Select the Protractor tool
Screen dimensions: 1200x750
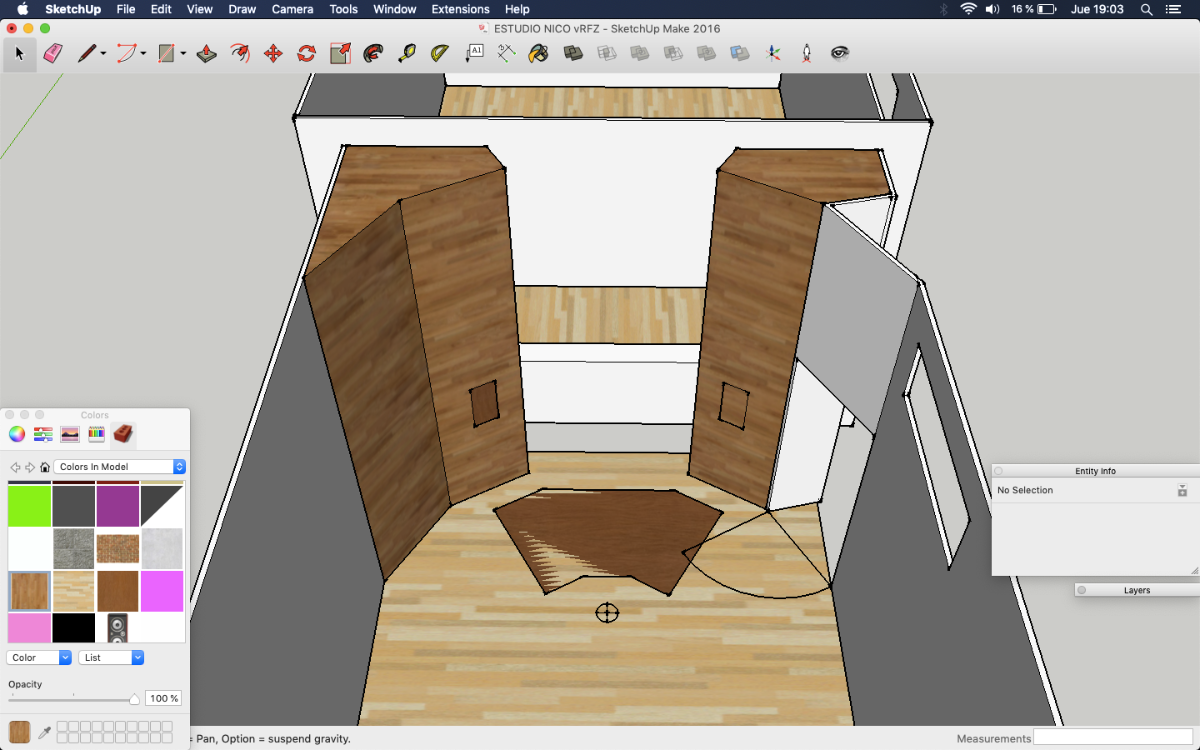(x=439, y=54)
